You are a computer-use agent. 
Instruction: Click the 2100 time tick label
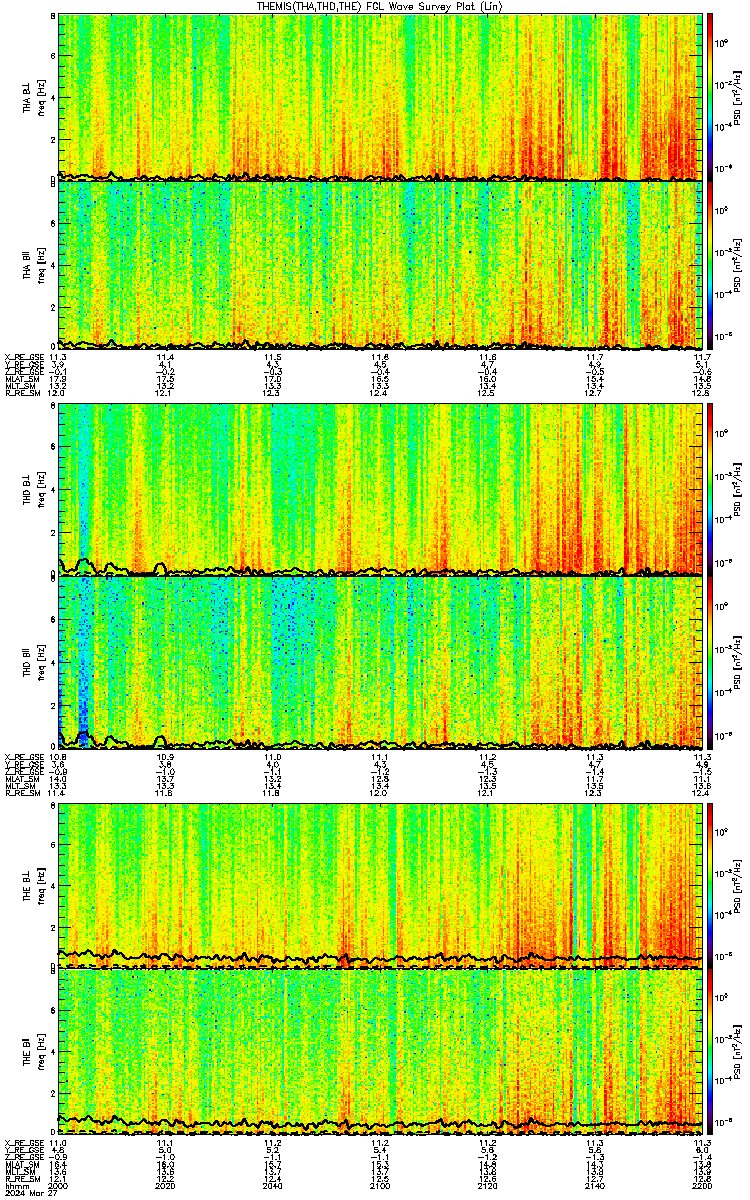pos(380,1184)
